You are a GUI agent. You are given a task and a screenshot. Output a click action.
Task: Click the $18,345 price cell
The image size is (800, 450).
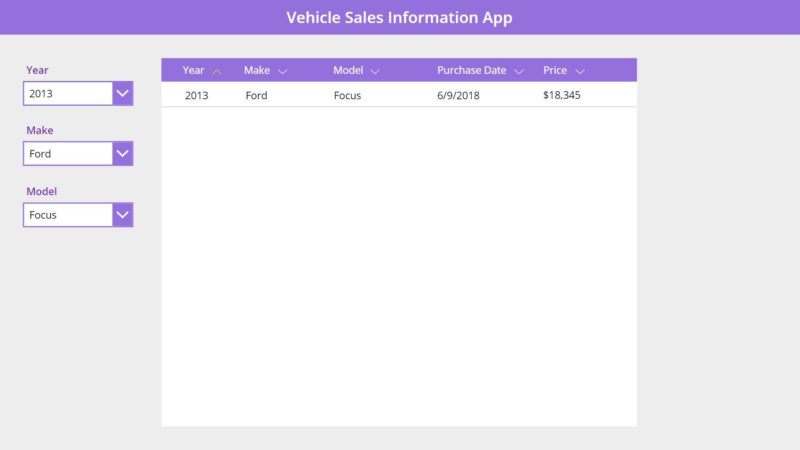coord(561,95)
